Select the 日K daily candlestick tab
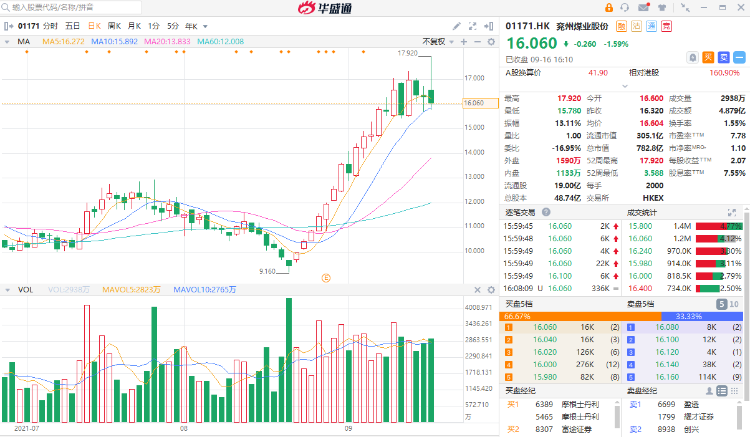Screen dimensions: 750x437 click(x=94, y=26)
